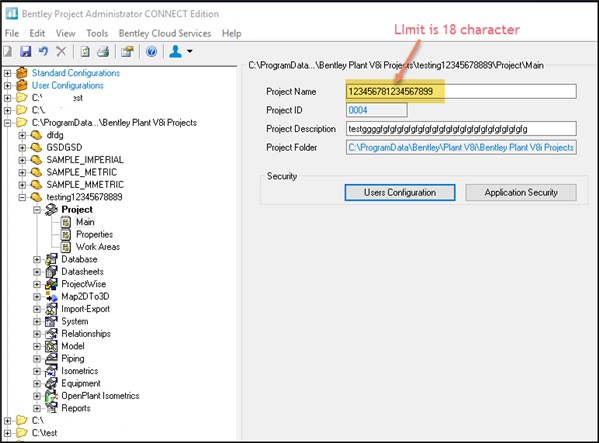Click the Datasheets node icon
Viewport: 599px width, 443px height.
click(51, 272)
